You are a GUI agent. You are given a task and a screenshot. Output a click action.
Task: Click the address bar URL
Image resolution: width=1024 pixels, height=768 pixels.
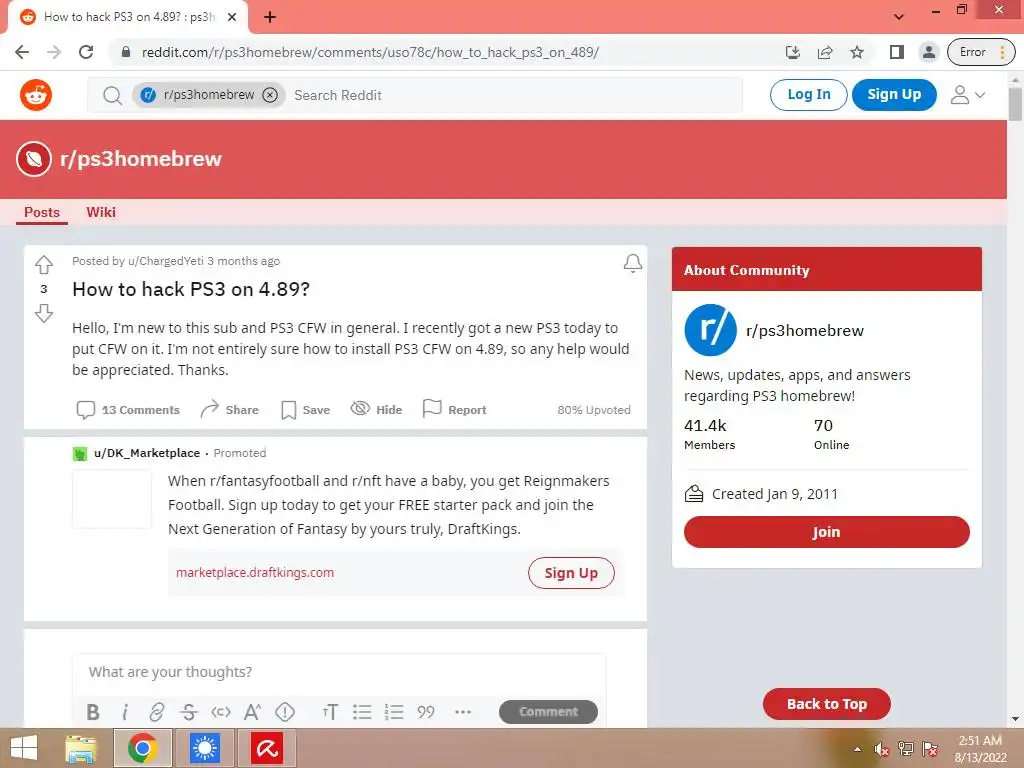click(370, 52)
